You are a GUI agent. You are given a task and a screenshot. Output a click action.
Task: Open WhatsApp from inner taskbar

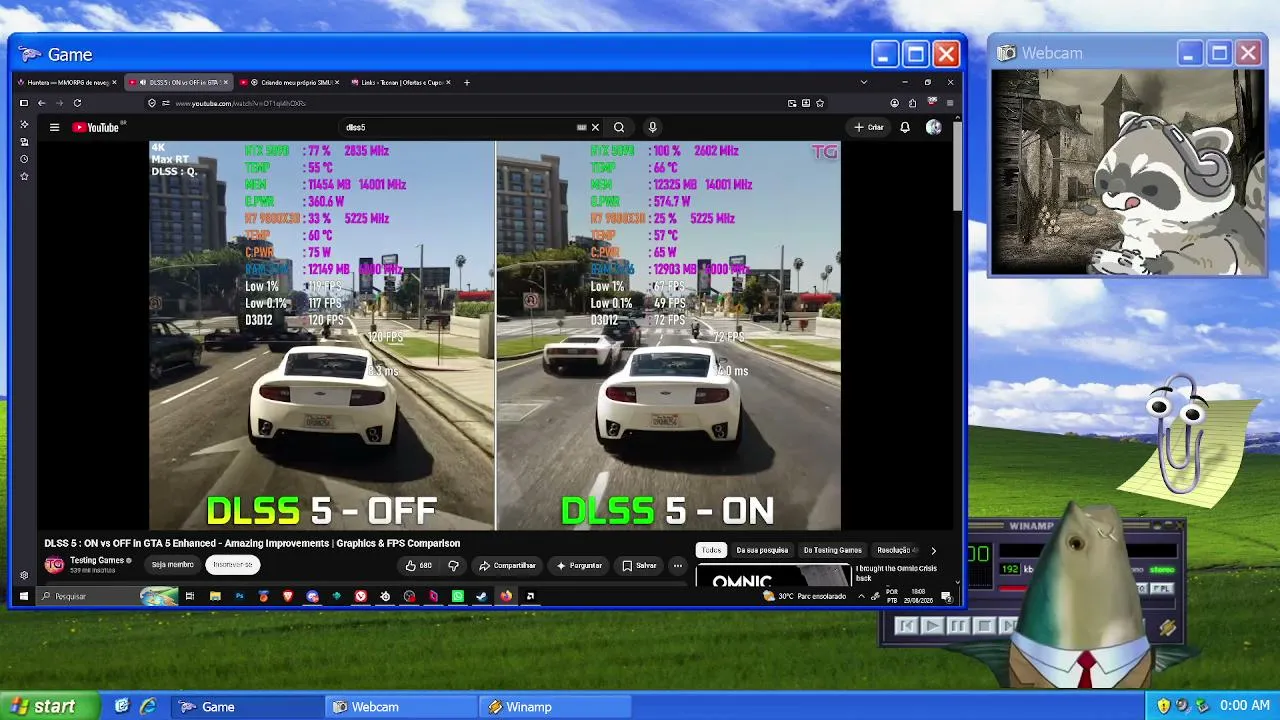coord(457,596)
